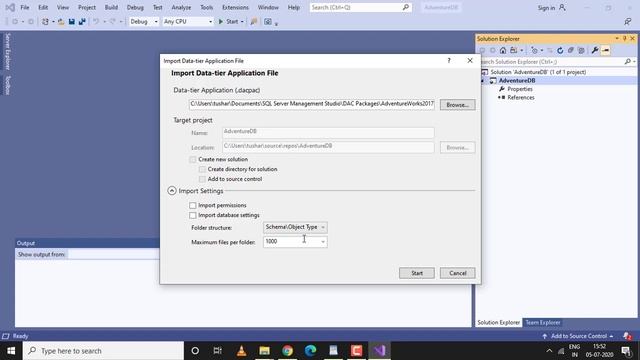Image resolution: width=640 pixels, height=360 pixels.
Task: Click the Refresh icon in Solution Explorer
Action: (x=560, y=50)
